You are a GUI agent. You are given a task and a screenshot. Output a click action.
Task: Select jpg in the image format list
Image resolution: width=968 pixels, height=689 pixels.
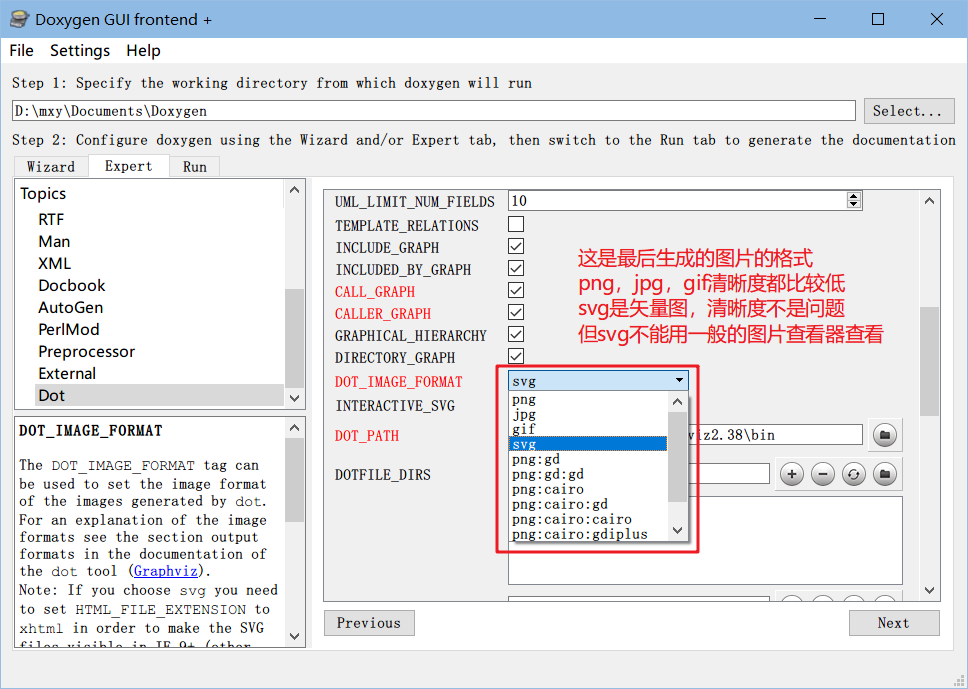click(x=524, y=414)
